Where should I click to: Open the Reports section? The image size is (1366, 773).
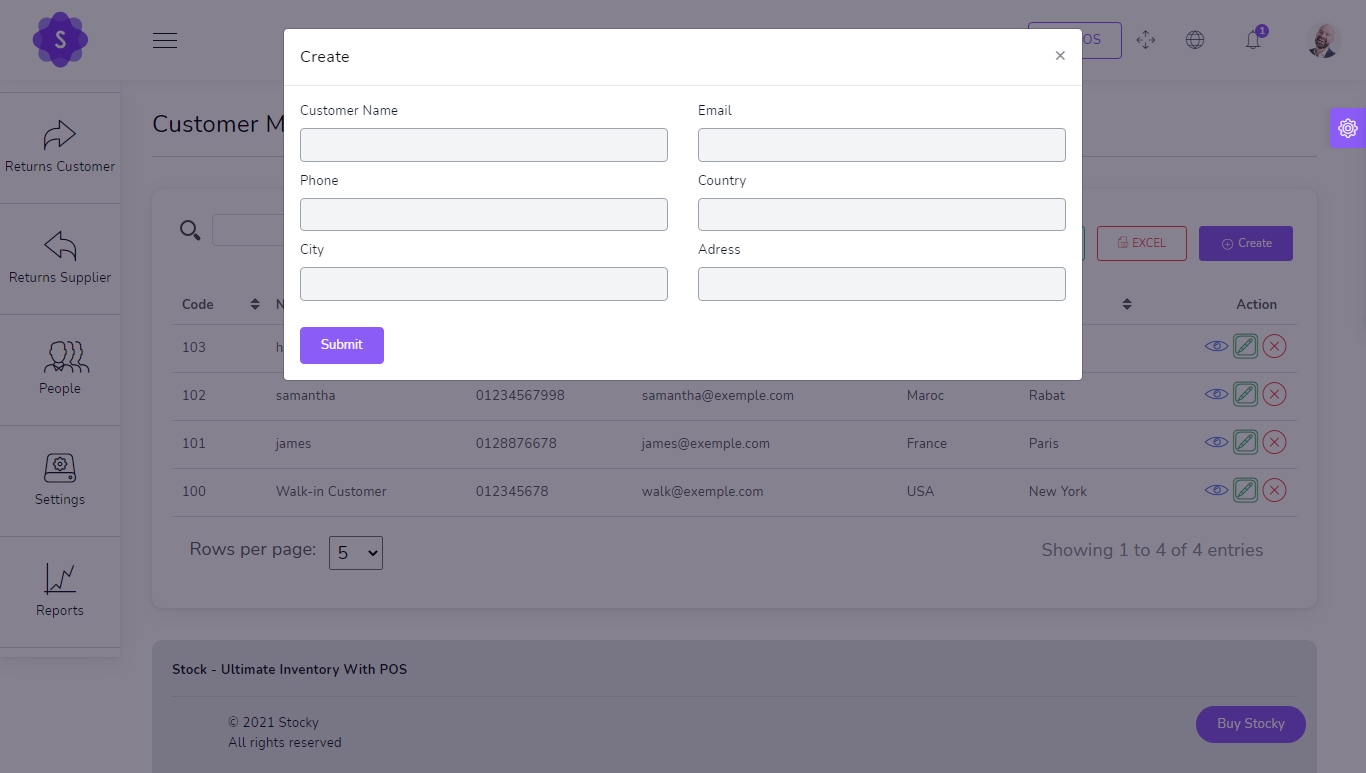[x=60, y=589]
